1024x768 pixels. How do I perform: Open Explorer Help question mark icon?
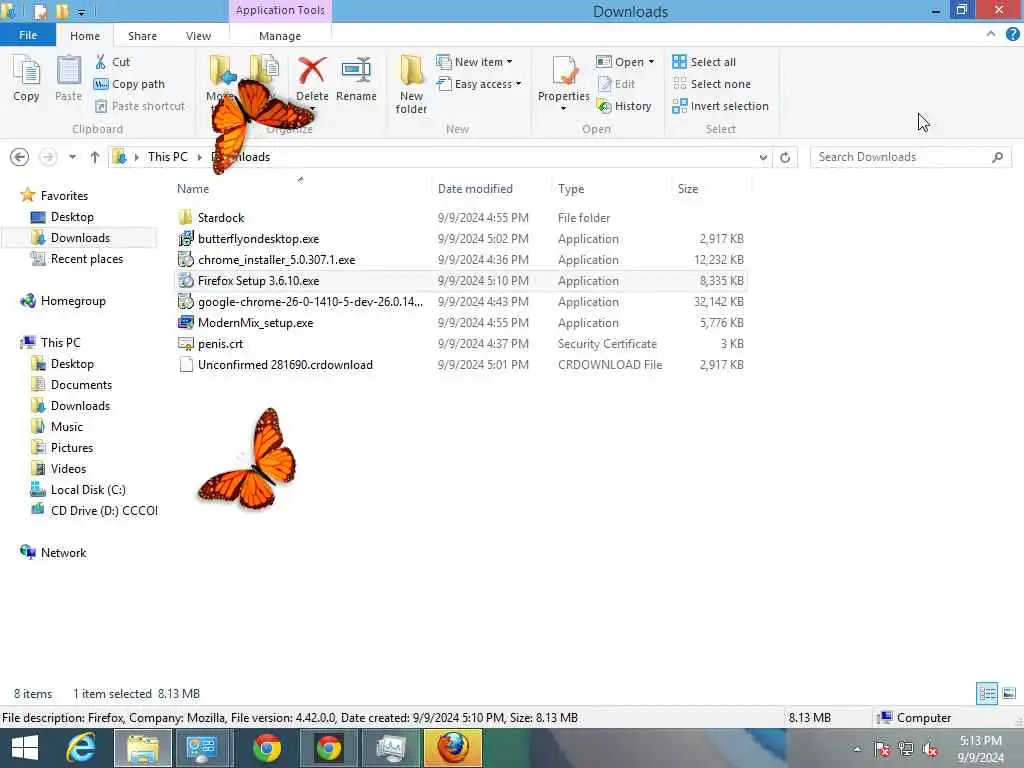click(x=1012, y=35)
